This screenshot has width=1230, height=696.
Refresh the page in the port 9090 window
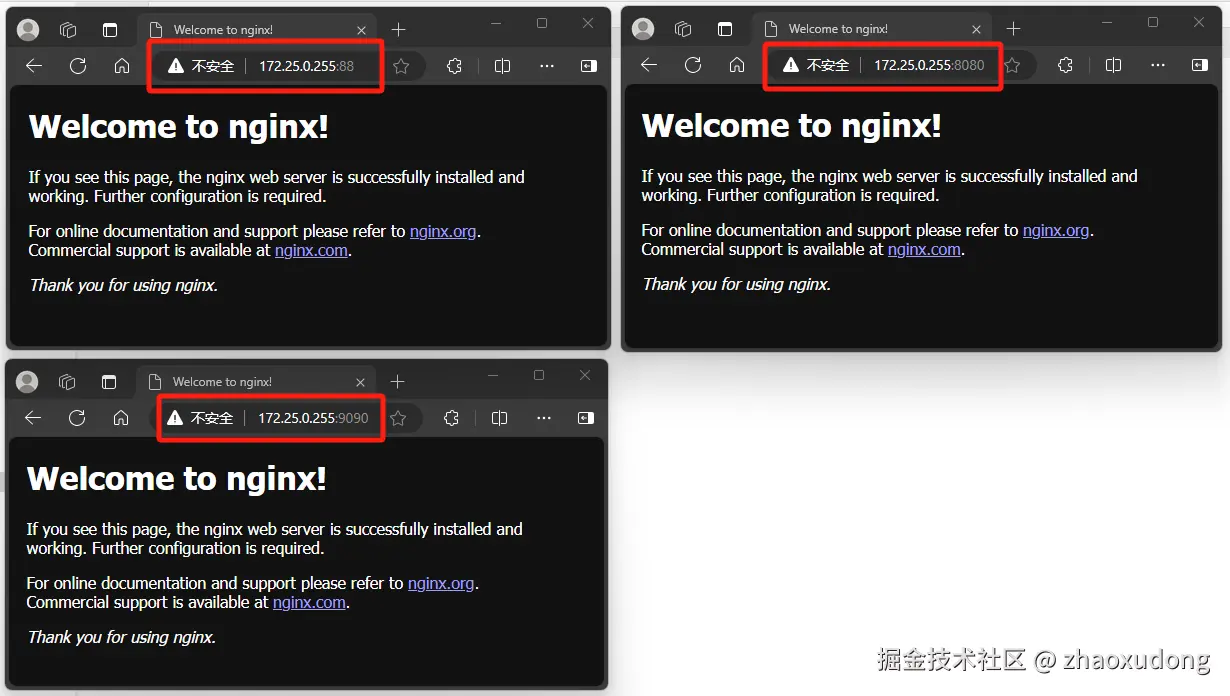[77, 418]
